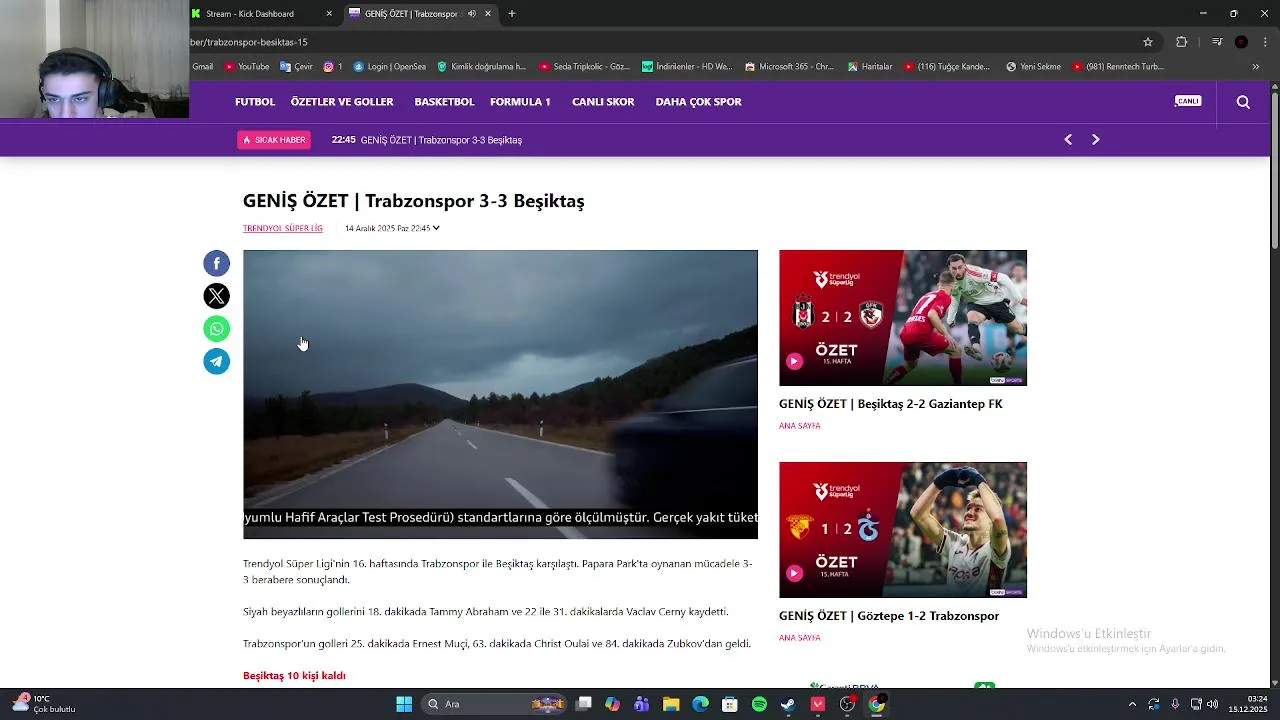1280x720 pixels.
Task: Open Haritalar bookmark
Action: click(x=870, y=67)
